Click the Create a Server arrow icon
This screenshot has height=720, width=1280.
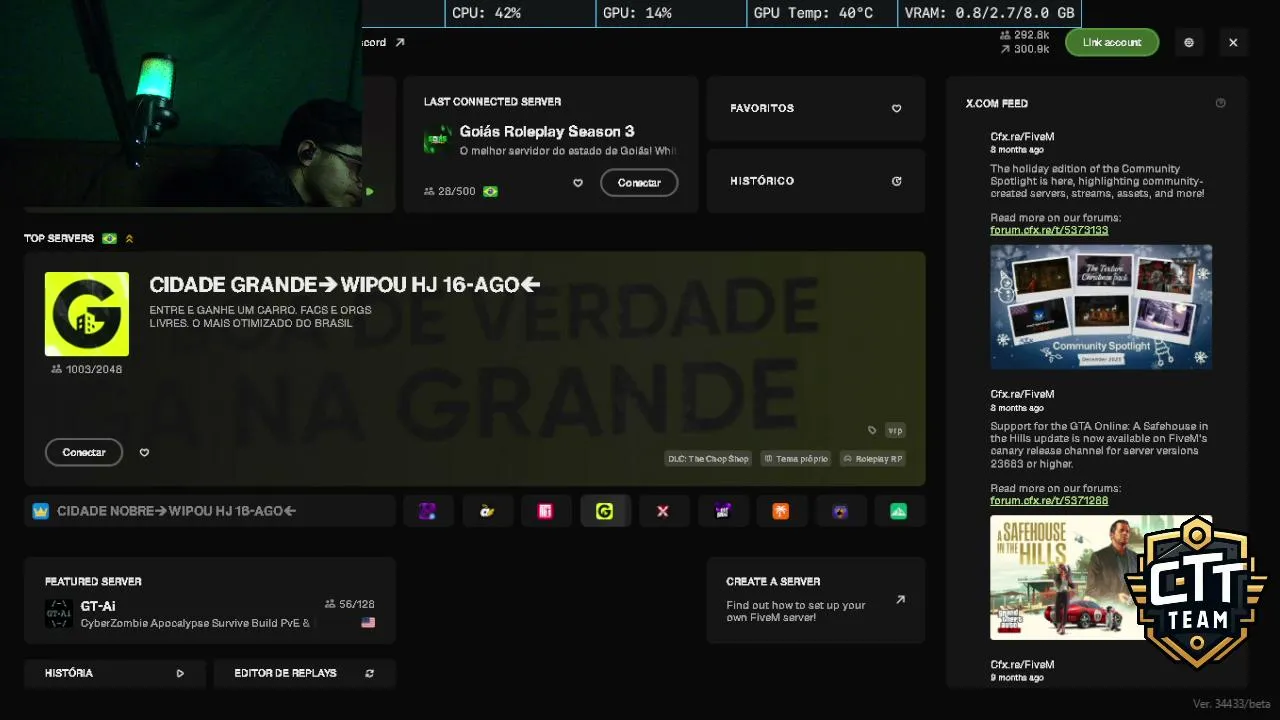[x=900, y=600]
